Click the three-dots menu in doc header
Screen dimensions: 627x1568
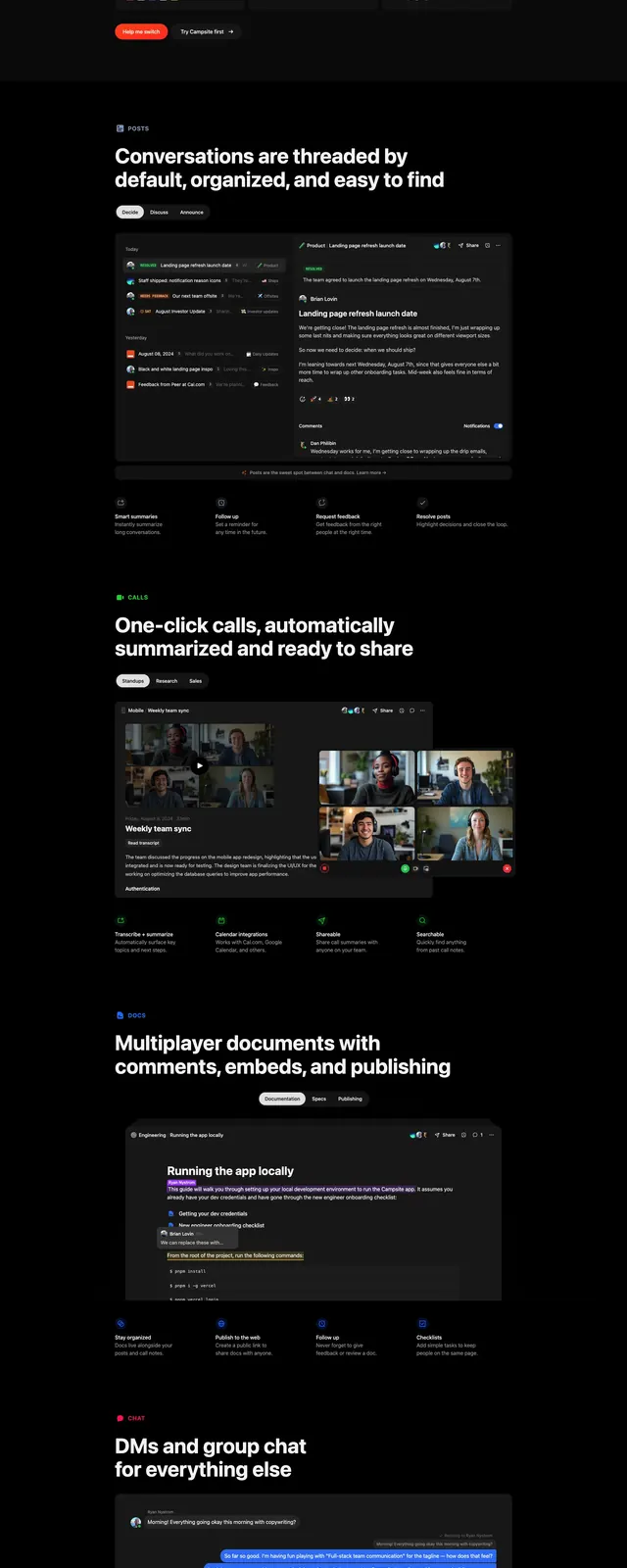[492, 1135]
